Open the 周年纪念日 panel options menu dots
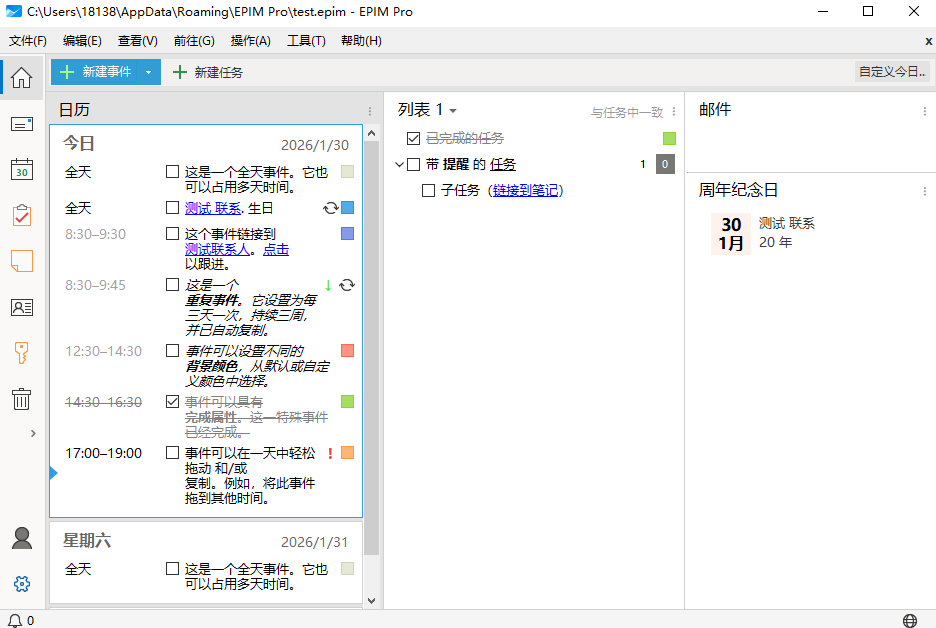Screen dimensions: 936x628 coord(925,191)
